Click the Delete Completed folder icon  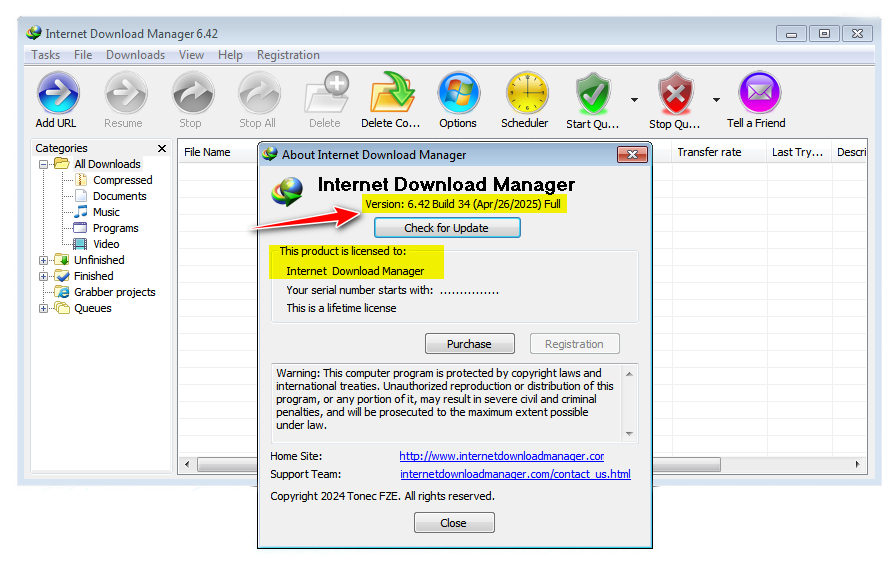coord(392,92)
